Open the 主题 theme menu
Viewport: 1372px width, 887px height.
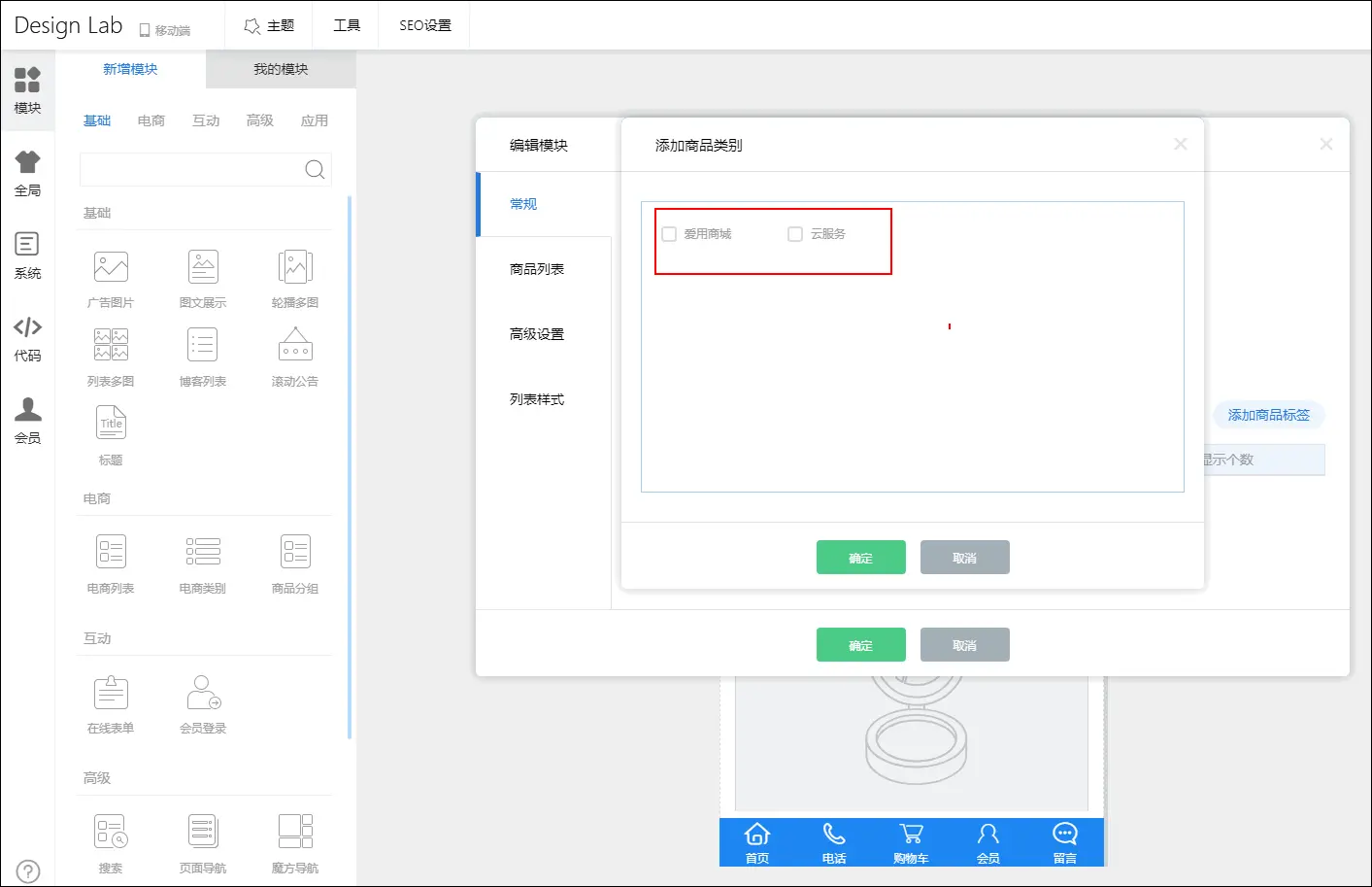tap(269, 25)
